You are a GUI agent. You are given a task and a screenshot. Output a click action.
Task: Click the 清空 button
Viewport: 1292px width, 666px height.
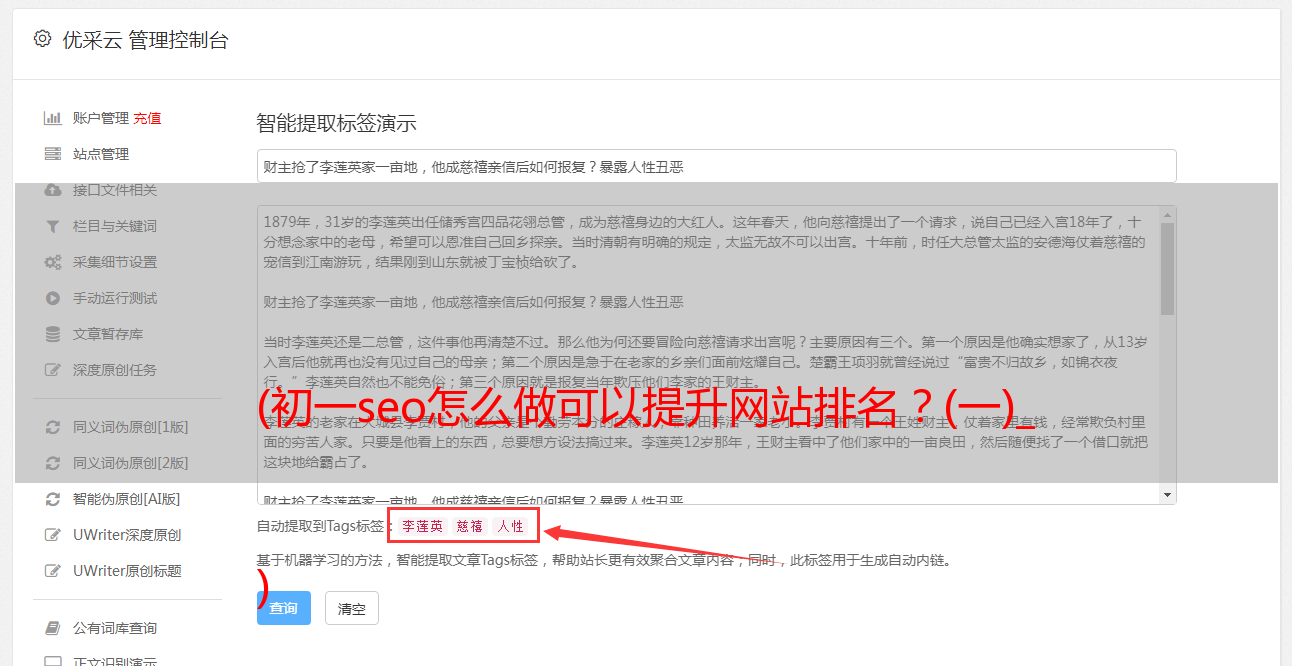tap(352, 608)
